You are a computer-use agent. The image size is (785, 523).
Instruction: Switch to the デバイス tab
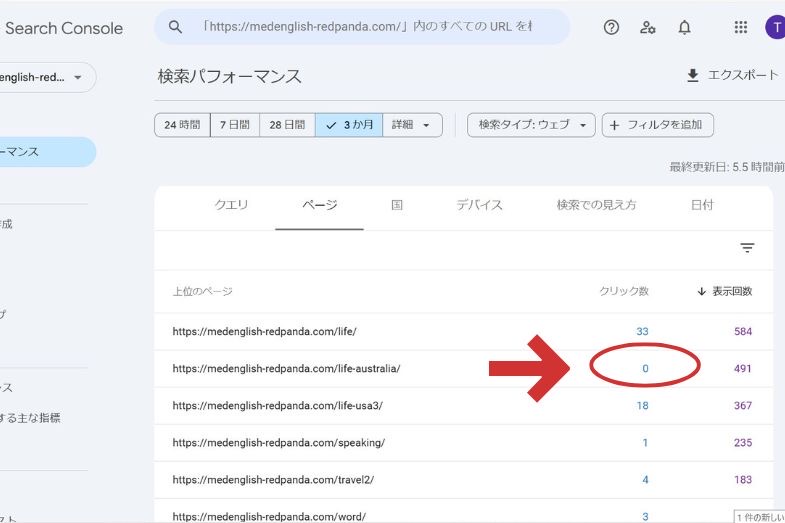pyautogui.click(x=479, y=205)
